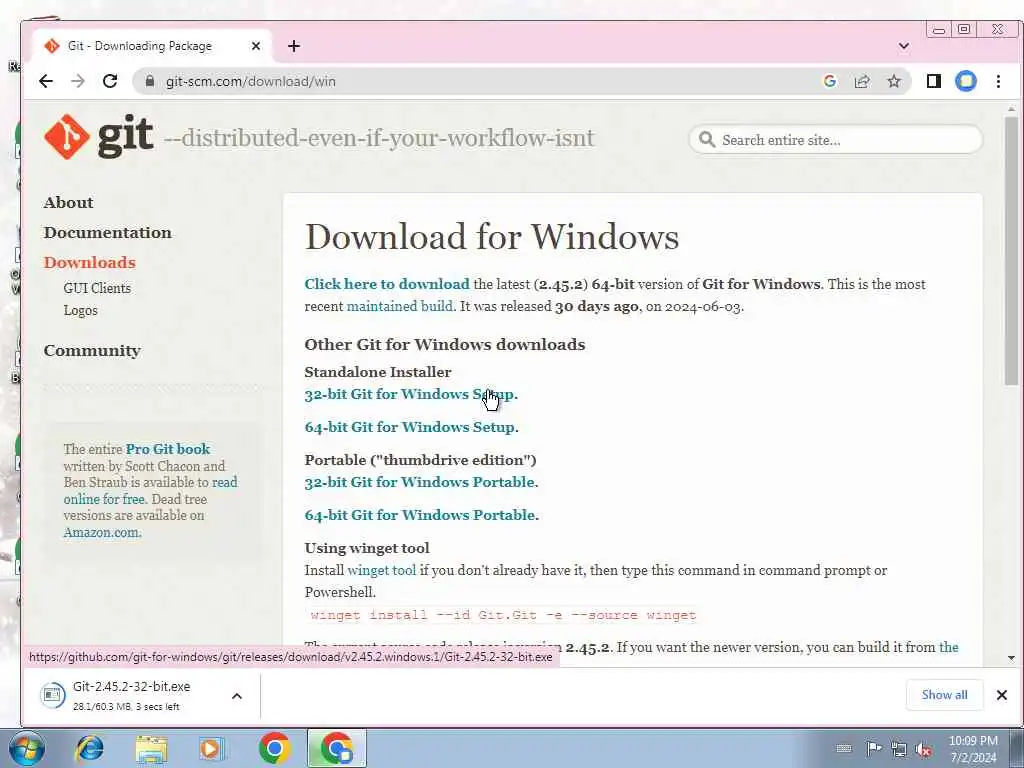Screen dimensions: 1024x768
Task: Click the active Chrome window taskbar icon
Action: click(x=337, y=748)
